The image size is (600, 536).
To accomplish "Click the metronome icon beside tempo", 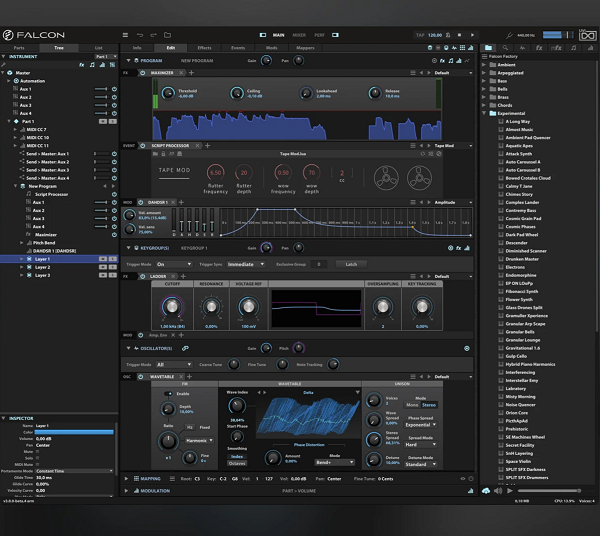I will (448, 35).
